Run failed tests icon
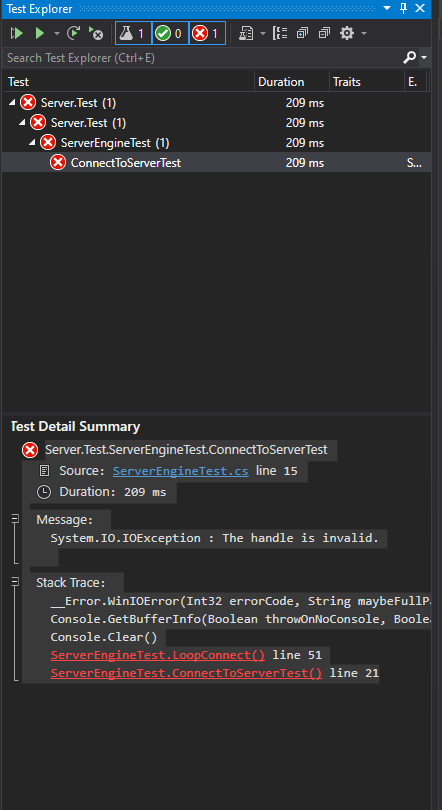The image size is (442, 810). (x=96, y=34)
